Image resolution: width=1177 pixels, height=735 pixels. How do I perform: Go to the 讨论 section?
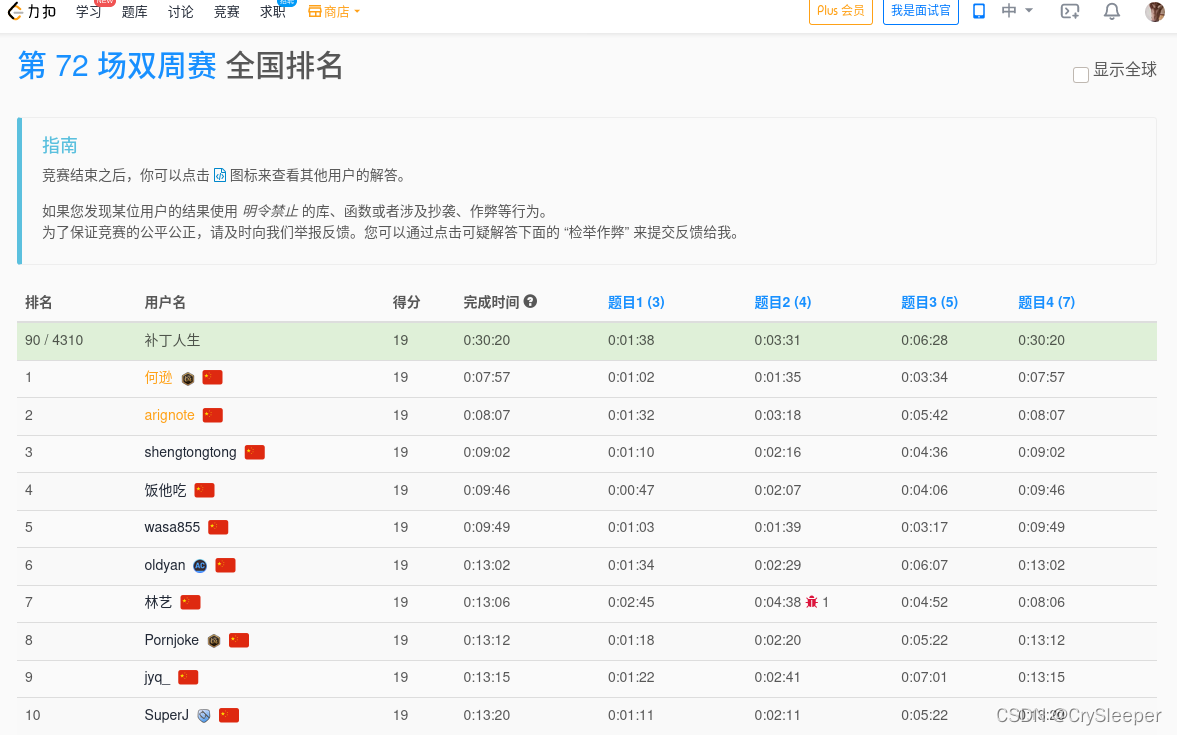(x=180, y=11)
